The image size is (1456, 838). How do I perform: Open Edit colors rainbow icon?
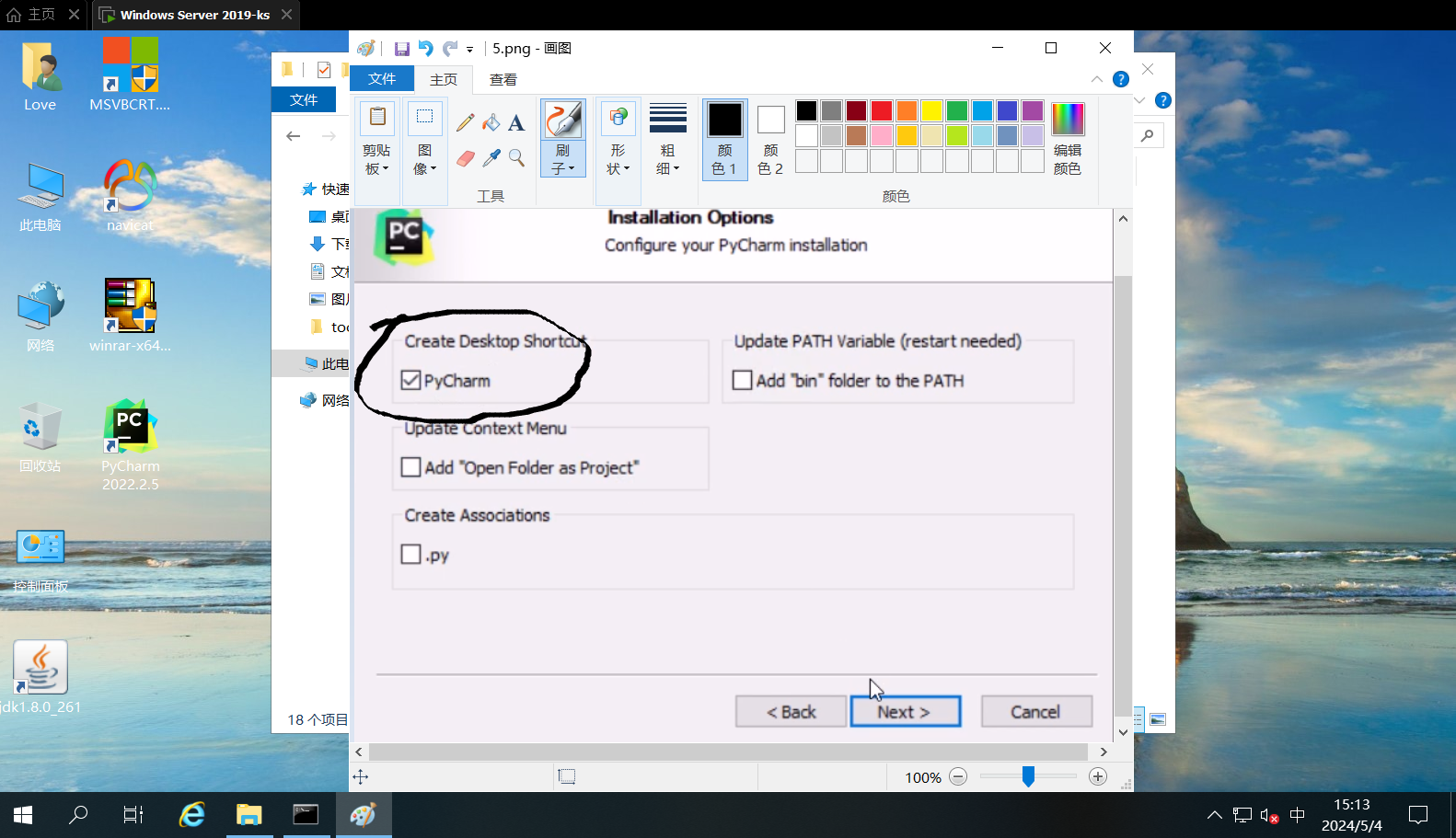[x=1068, y=120]
